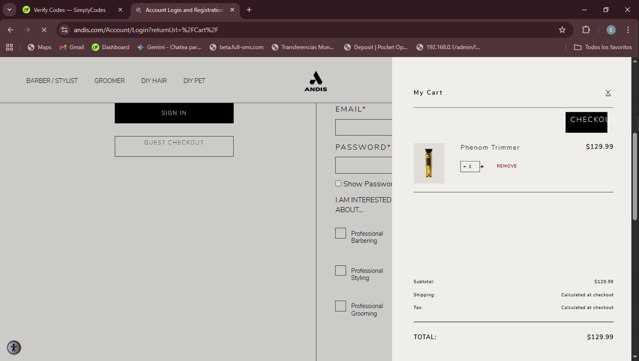This screenshot has width=639, height=361.
Task: Open the BARBER / STYLIST menu
Action: click(x=52, y=81)
